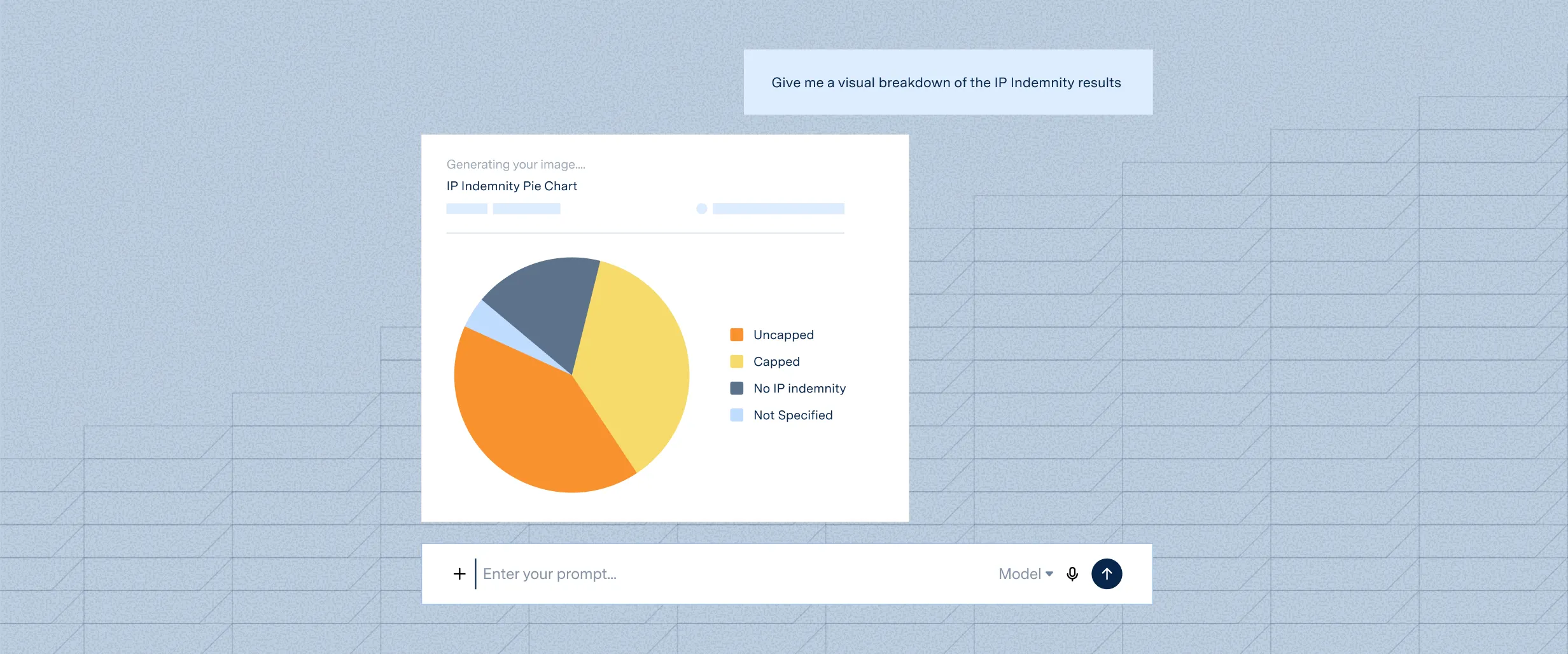Screen dimensions: 1568x654
Task: Click the dark blue No IP indemnity swatch
Action: click(x=737, y=388)
